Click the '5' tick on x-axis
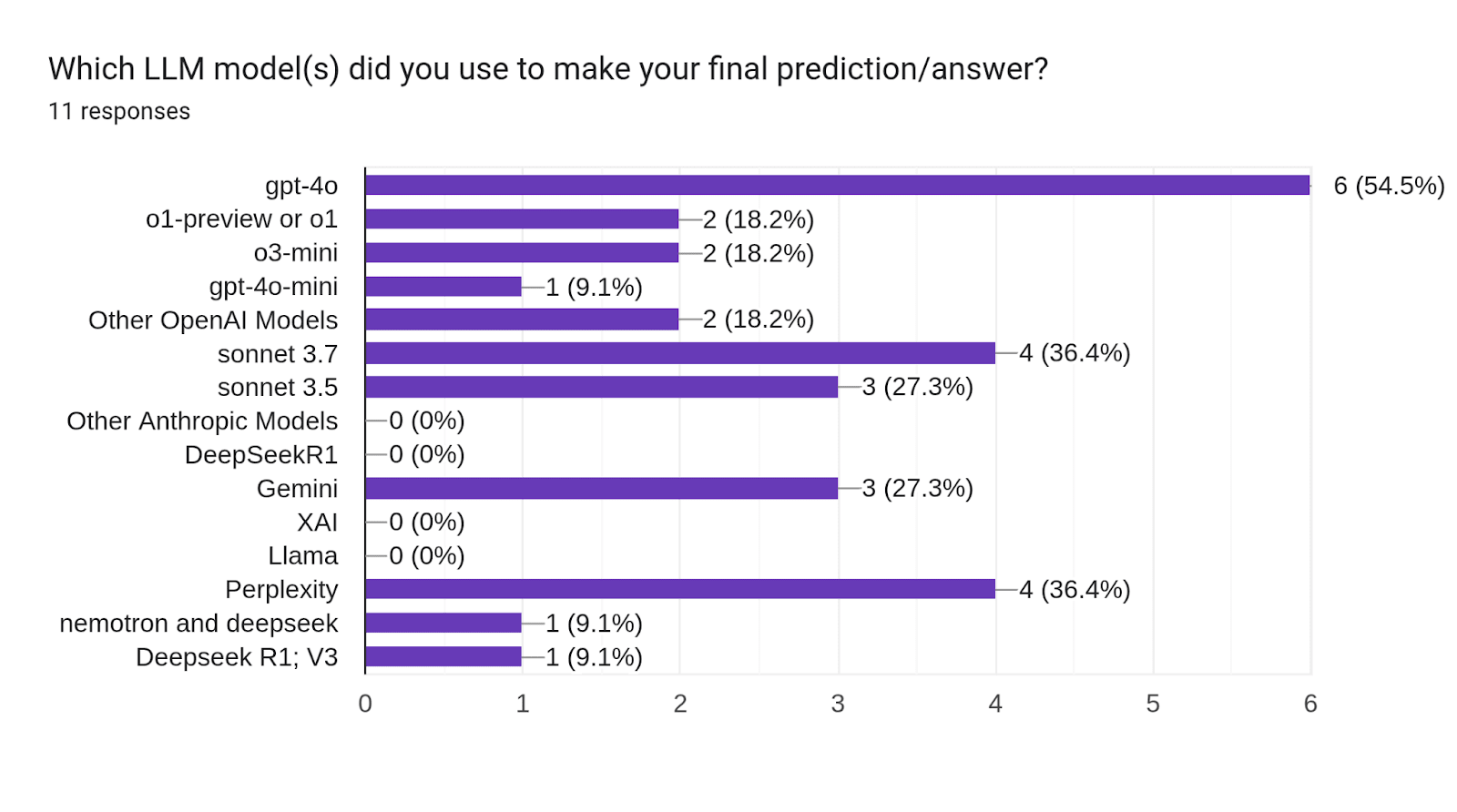Screen dimensions: 1457x812 coord(1153,704)
